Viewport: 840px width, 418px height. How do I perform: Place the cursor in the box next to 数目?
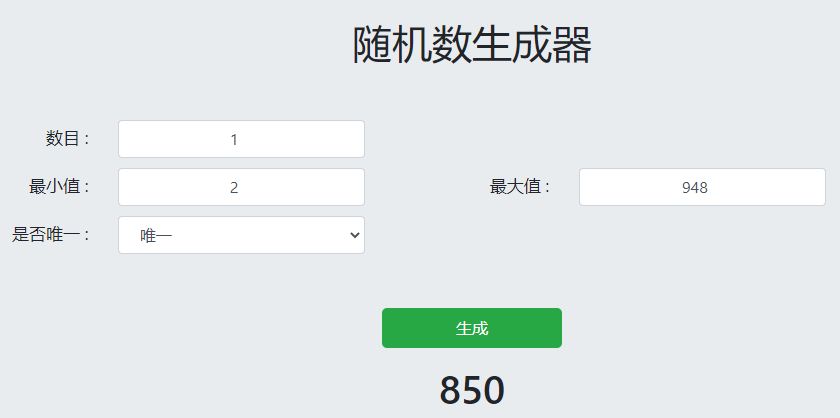pyautogui.click(x=241, y=139)
